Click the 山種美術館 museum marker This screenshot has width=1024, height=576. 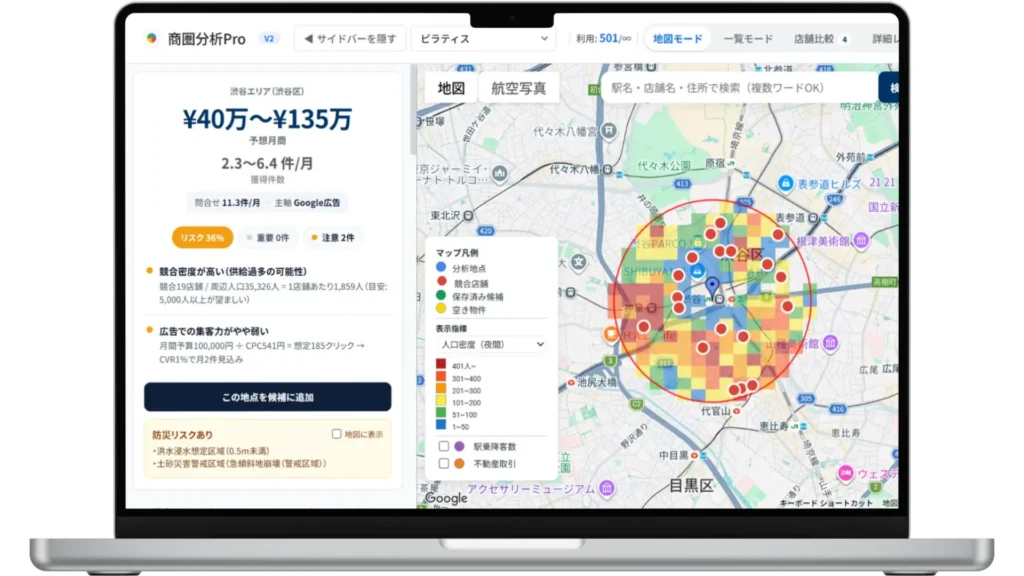pos(830,342)
